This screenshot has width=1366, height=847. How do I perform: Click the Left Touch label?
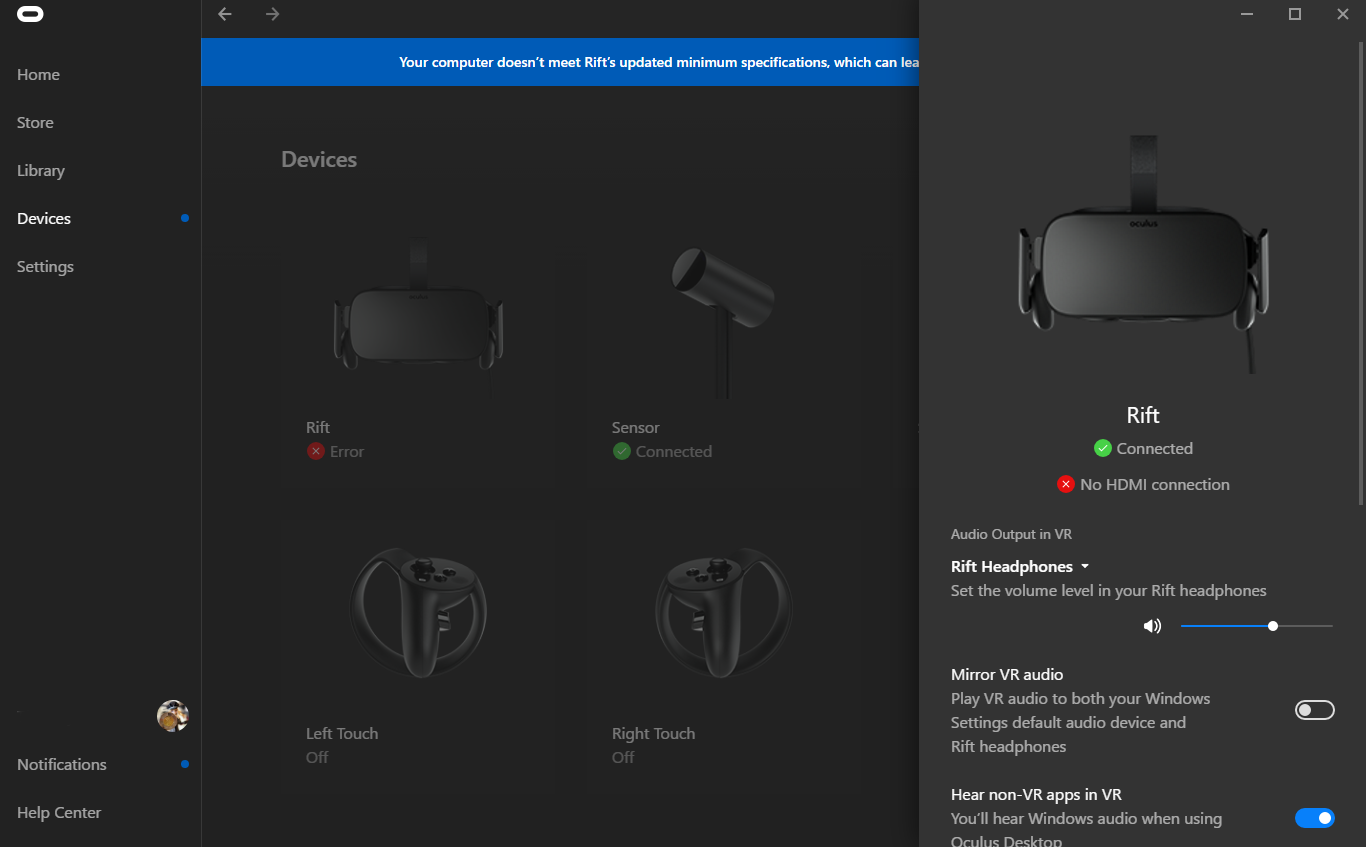342,733
